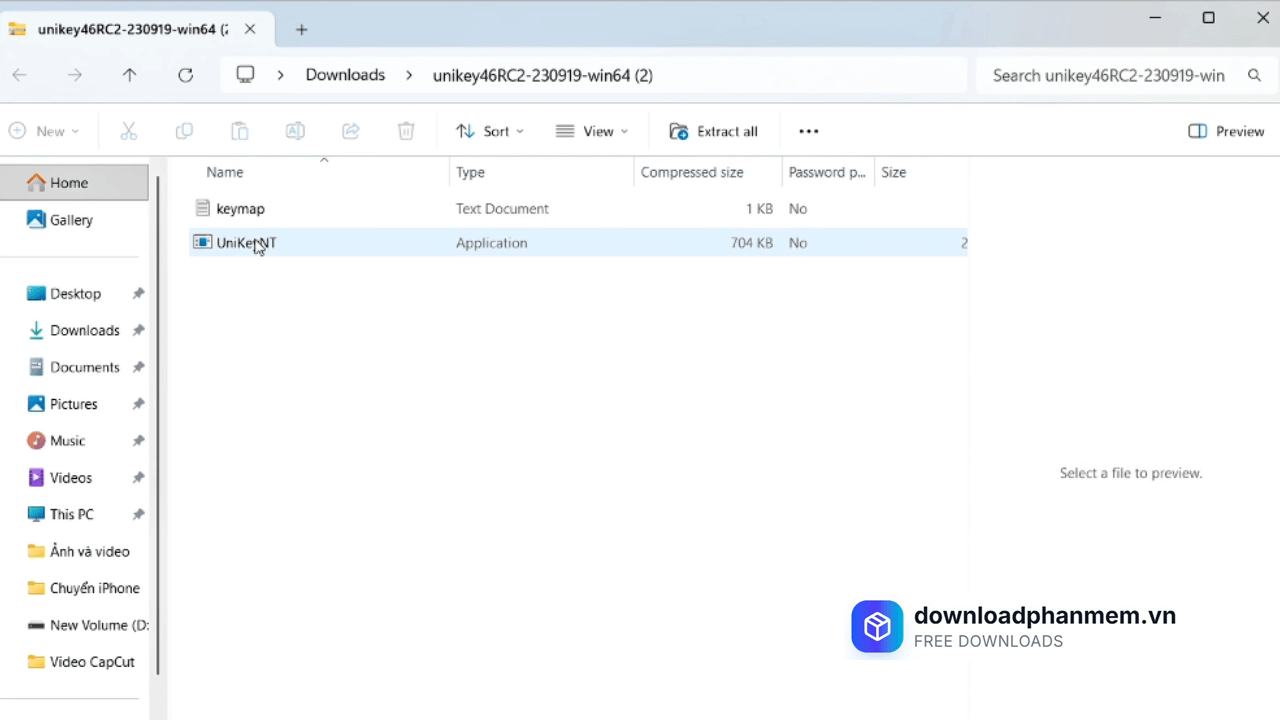This screenshot has height=720, width=1280.
Task: Click the Rename icon in toolbar
Action: pyautogui.click(x=295, y=131)
